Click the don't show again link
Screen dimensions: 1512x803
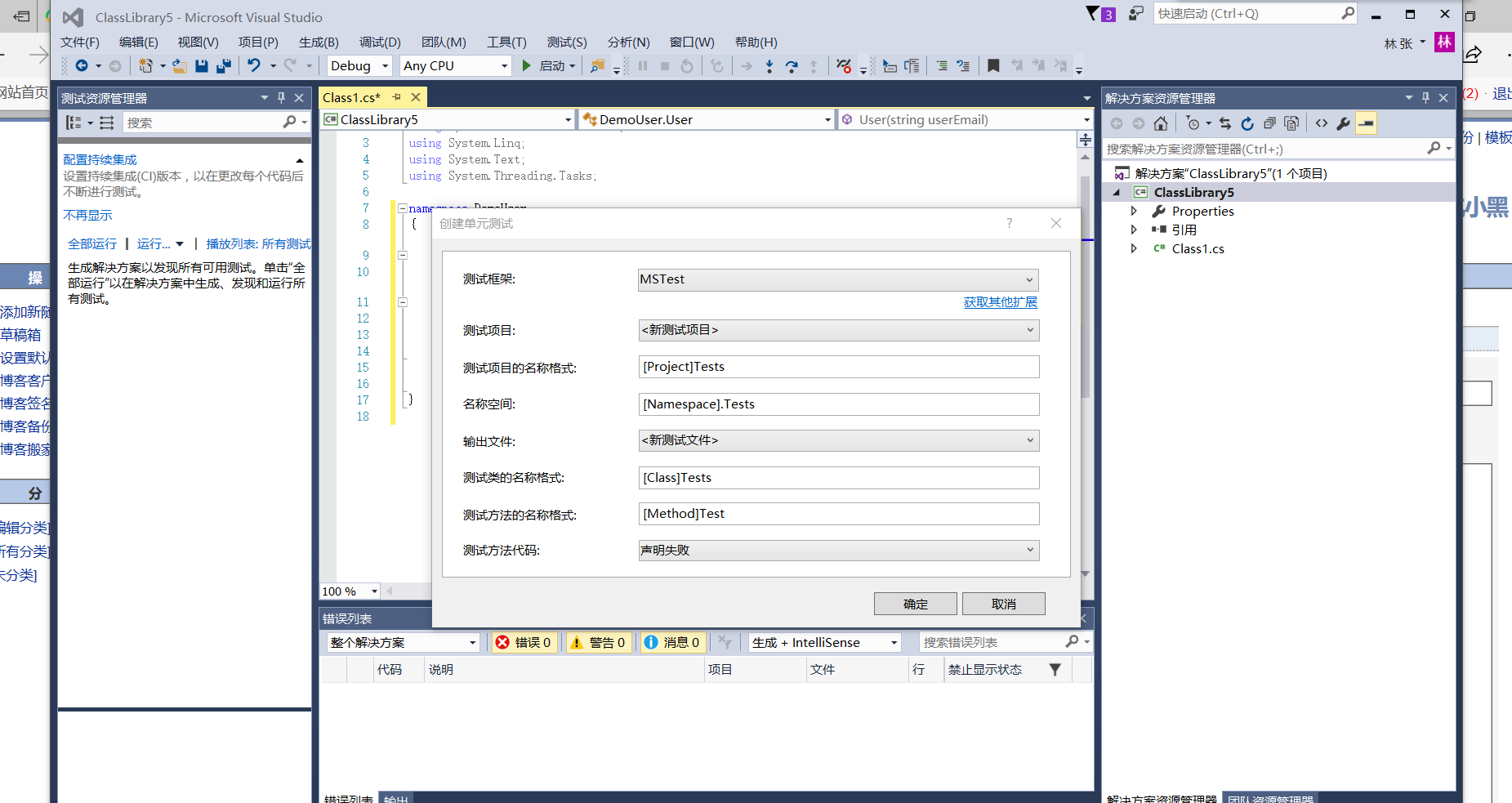pyautogui.click(x=87, y=216)
